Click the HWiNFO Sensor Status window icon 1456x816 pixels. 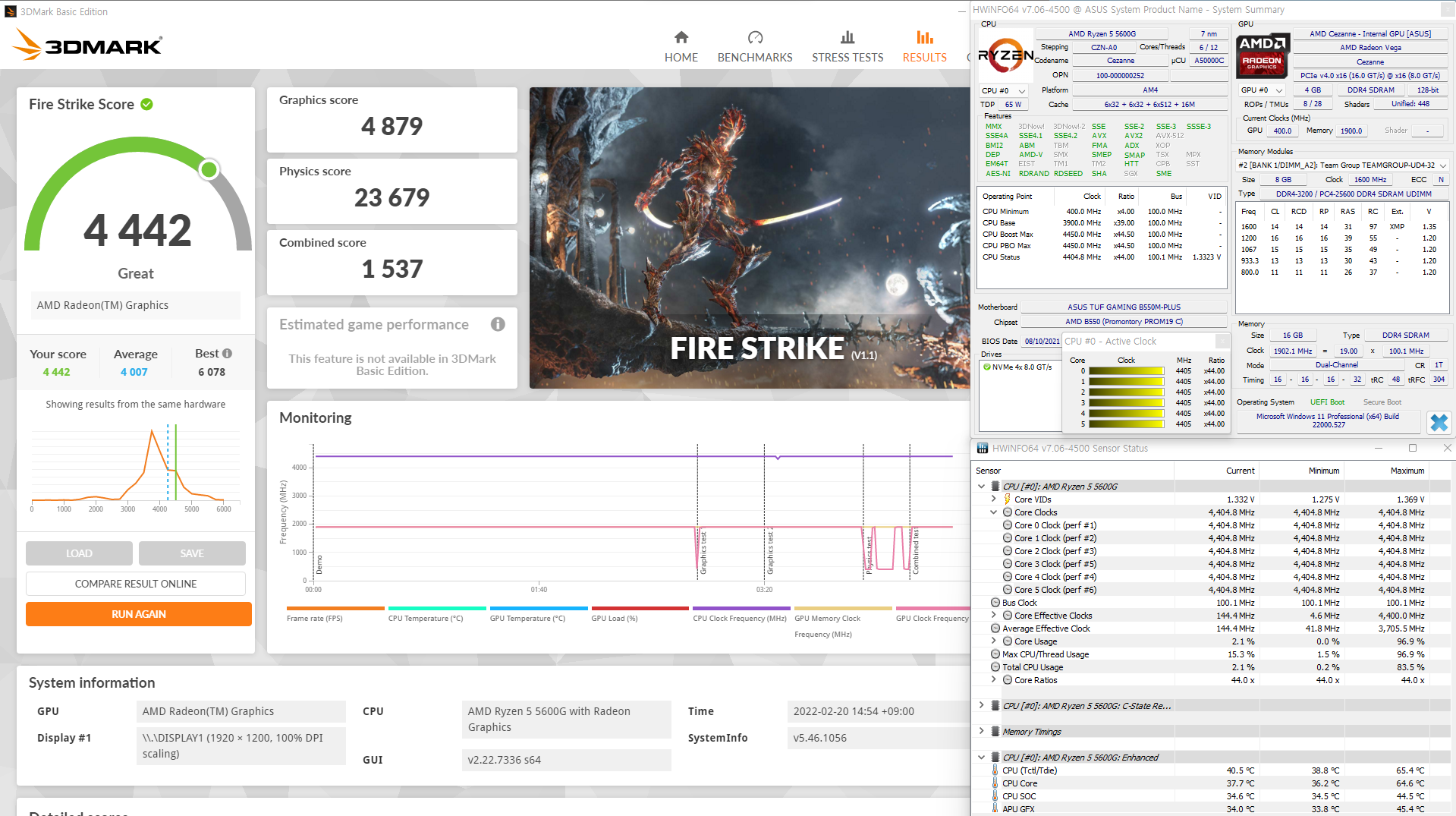click(982, 448)
